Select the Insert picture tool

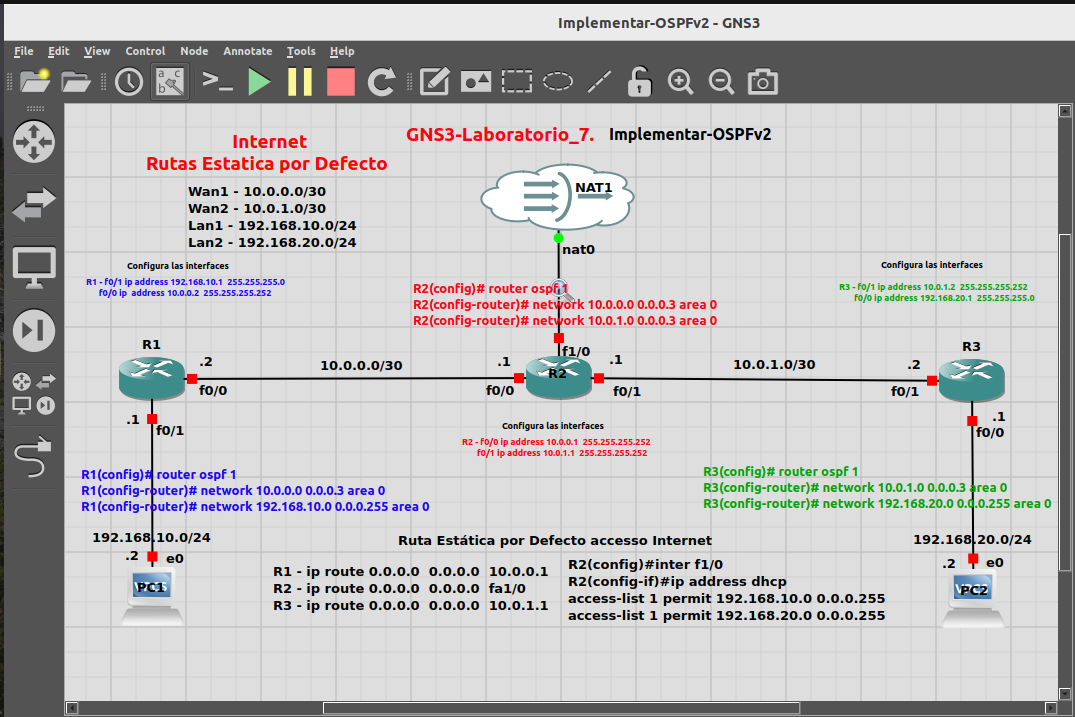pyautogui.click(x=476, y=82)
